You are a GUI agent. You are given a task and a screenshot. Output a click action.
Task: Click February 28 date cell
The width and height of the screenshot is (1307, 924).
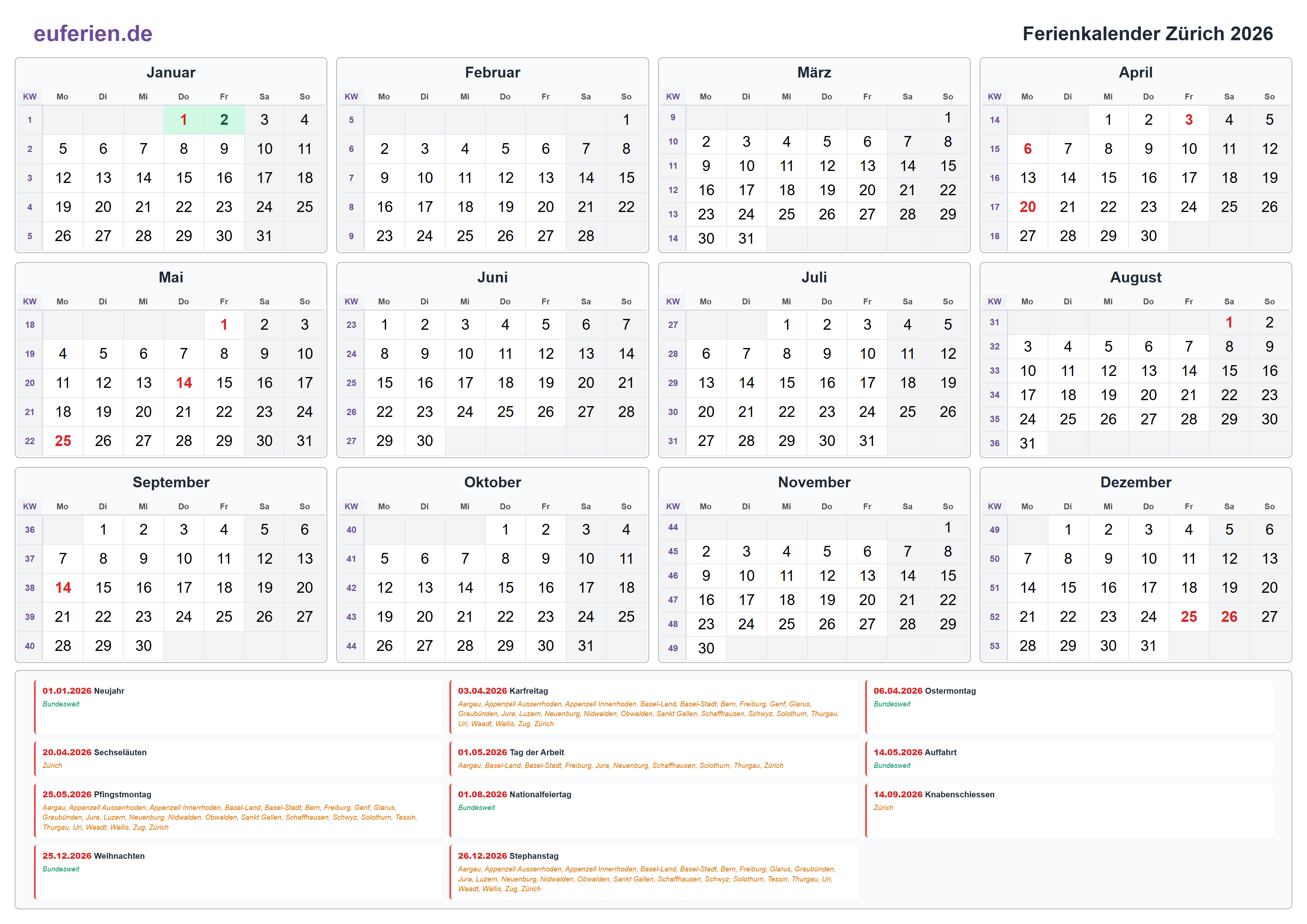tap(586, 236)
